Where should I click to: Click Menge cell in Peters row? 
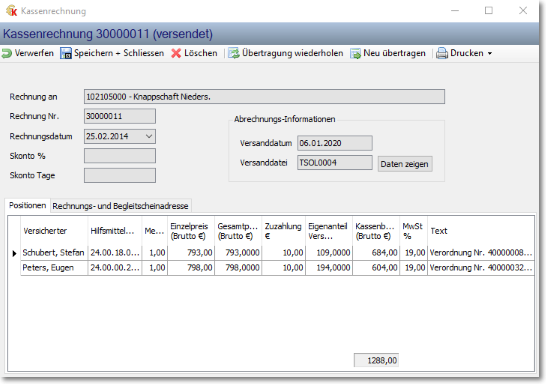coord(155,268)
